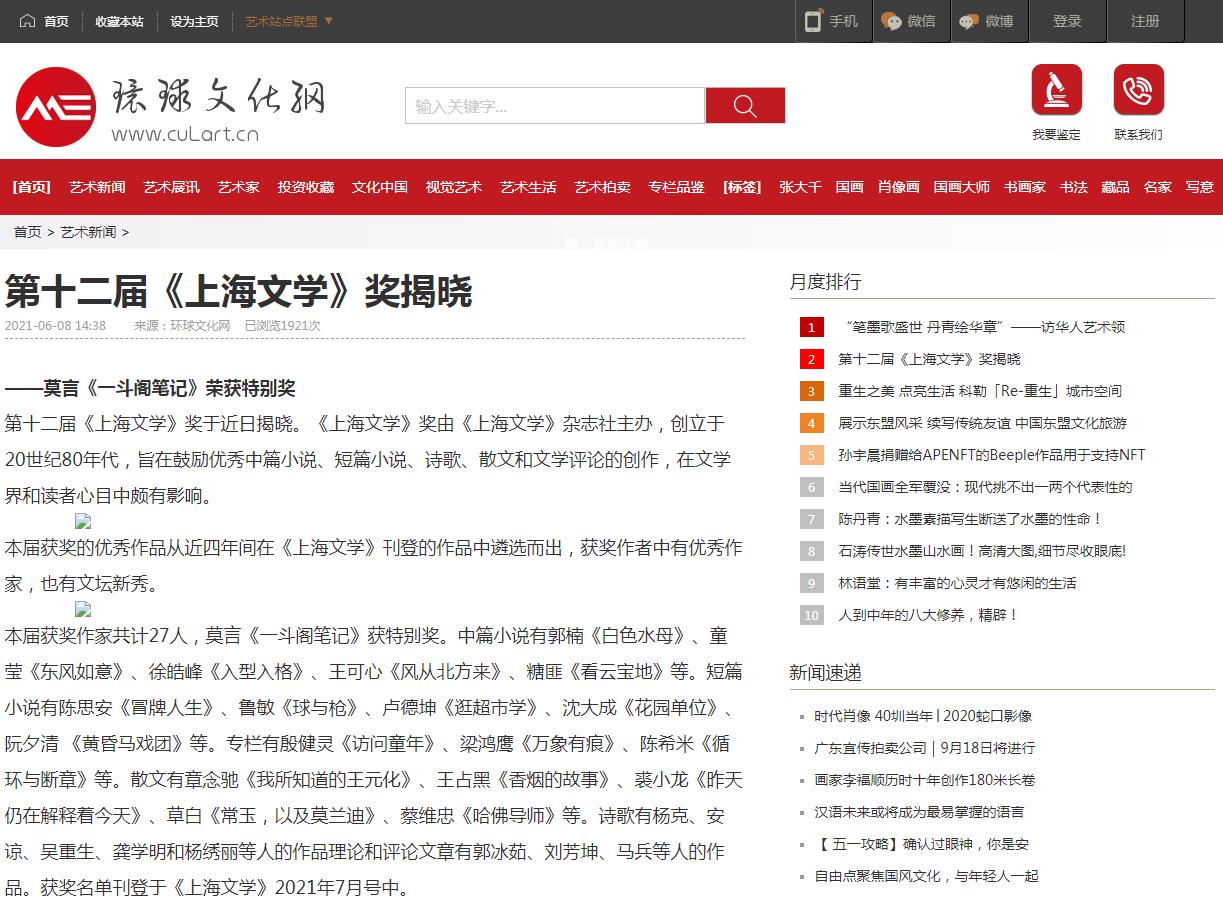Click second broken image in article

tap(83, 608)
